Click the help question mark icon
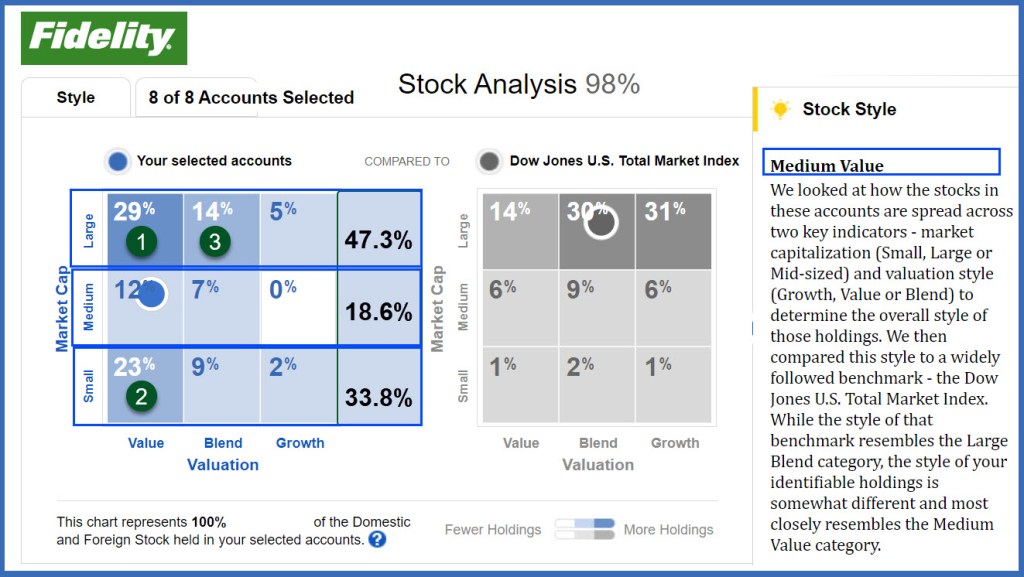Screen dimensions: 1024x577 (x=377, y=540)
